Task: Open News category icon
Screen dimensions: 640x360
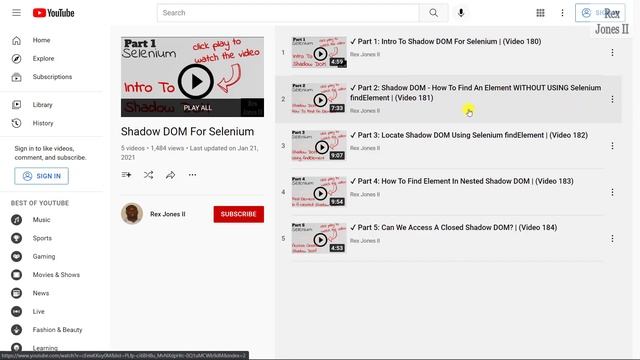Action: [x=16, y=293]
